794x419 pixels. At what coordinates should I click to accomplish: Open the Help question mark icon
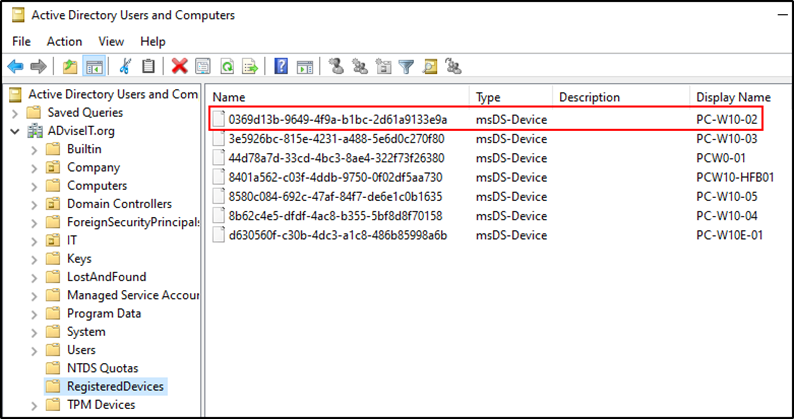coord(281,66)
